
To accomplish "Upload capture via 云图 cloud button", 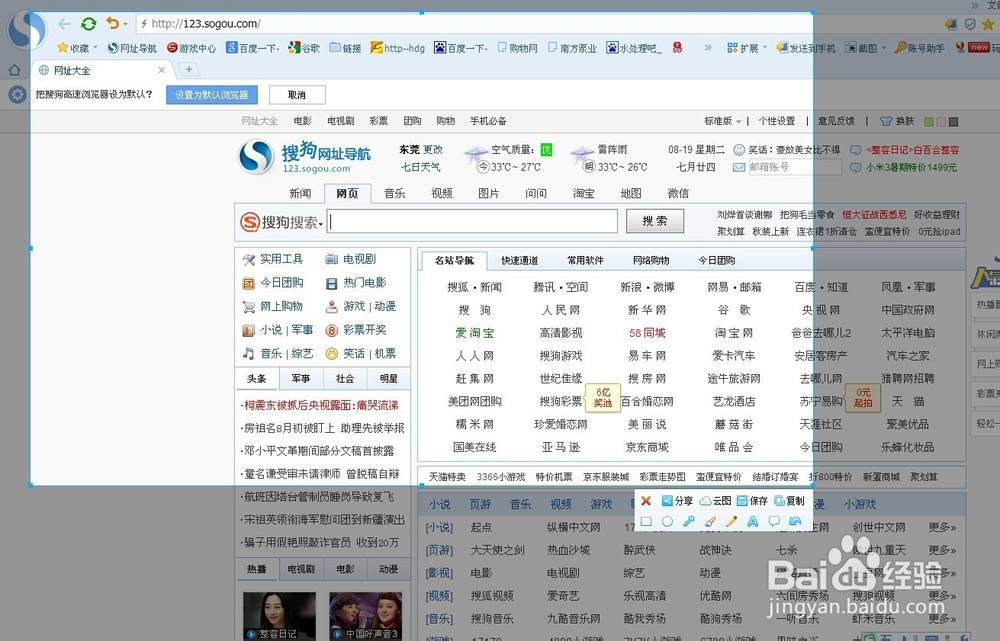I will (716, 501).
